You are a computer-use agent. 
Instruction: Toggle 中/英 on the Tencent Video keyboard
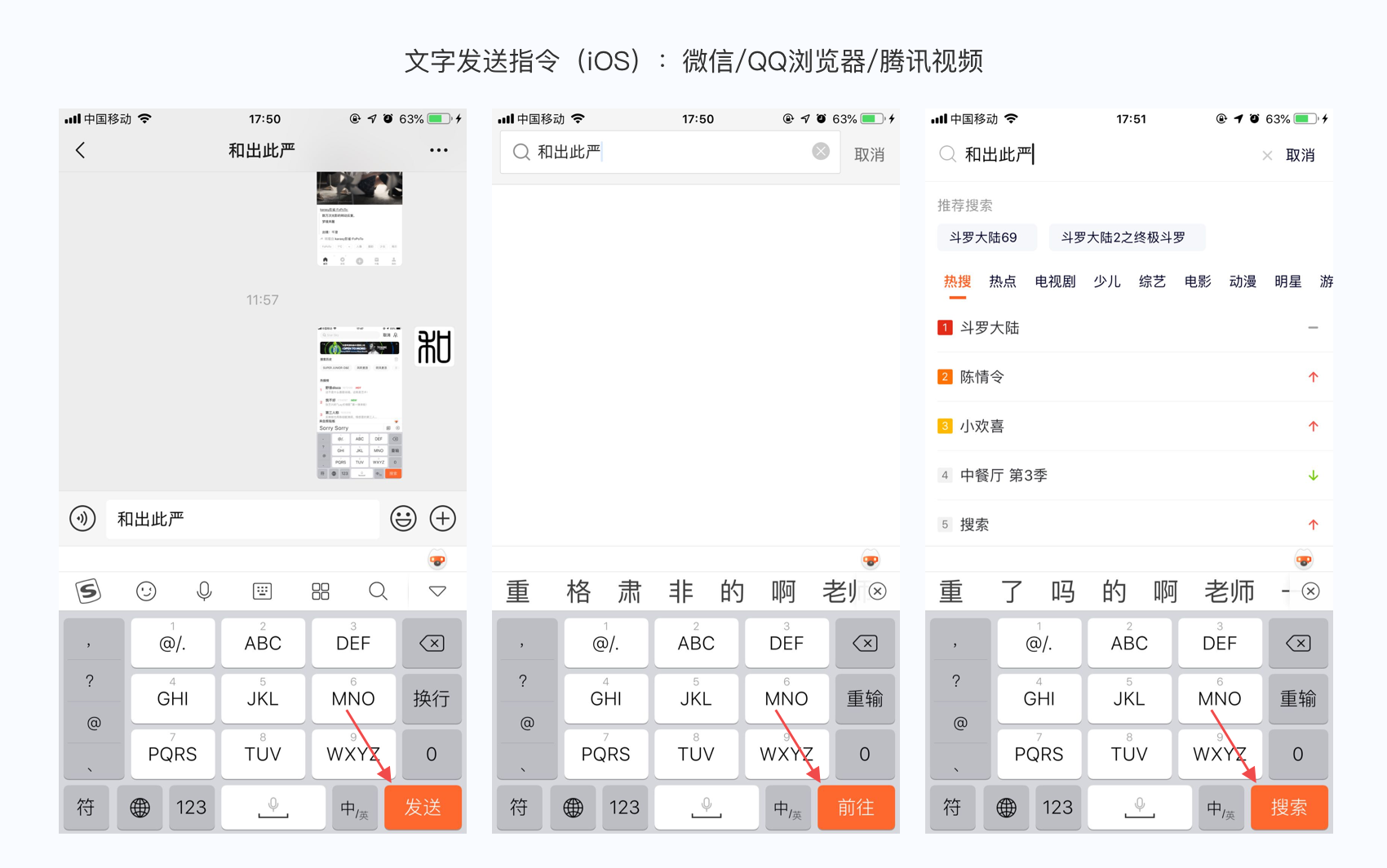click(x=1221, y=808)
